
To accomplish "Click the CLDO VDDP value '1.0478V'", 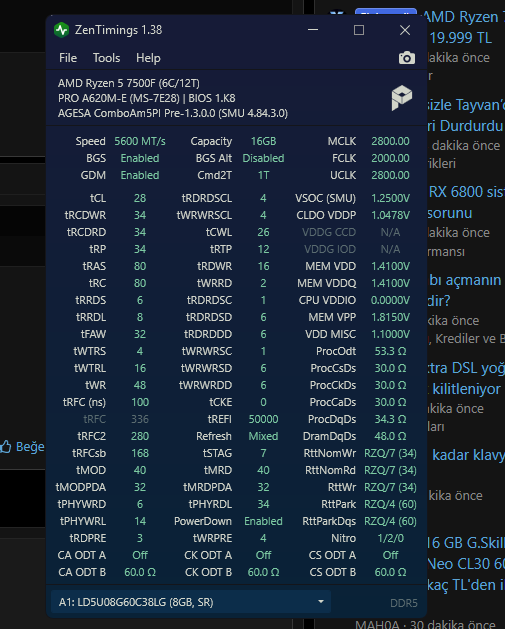I will pyautogui.click(x=390, y=215).
